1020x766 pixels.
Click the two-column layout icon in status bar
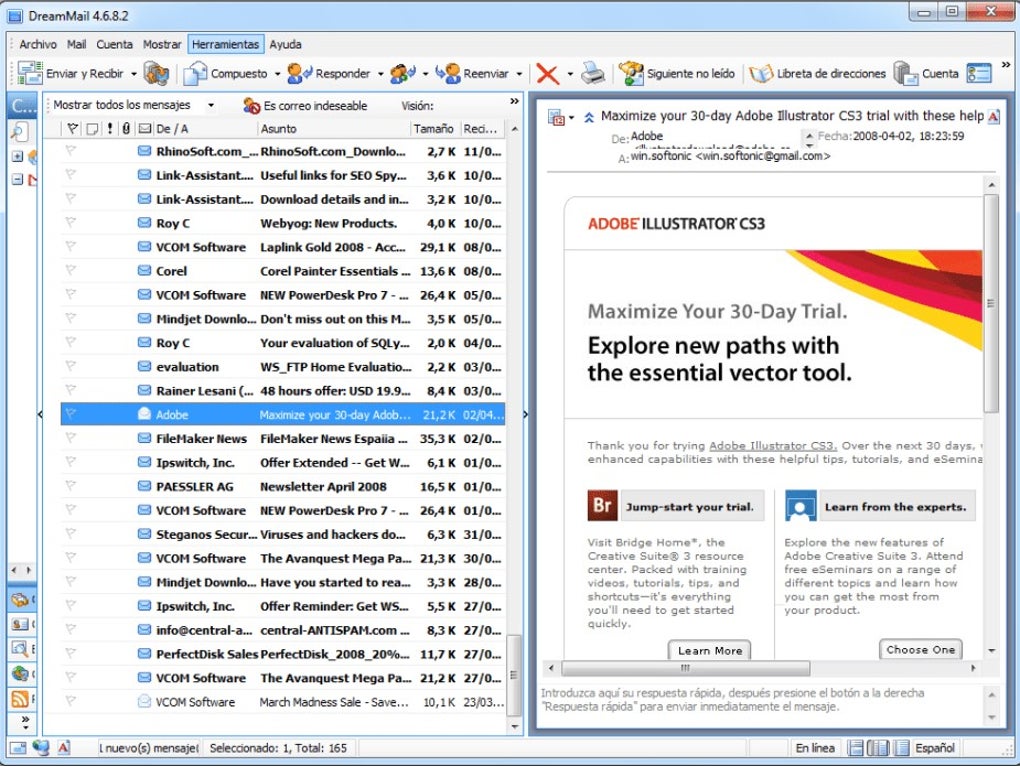[878, 748]
